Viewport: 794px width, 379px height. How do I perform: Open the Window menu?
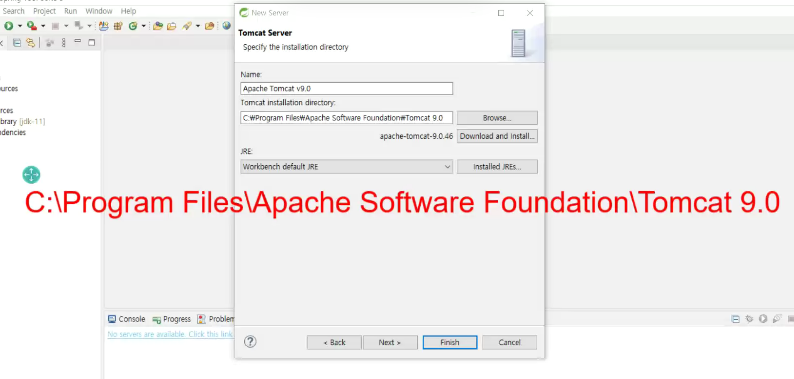click(99, 11)
